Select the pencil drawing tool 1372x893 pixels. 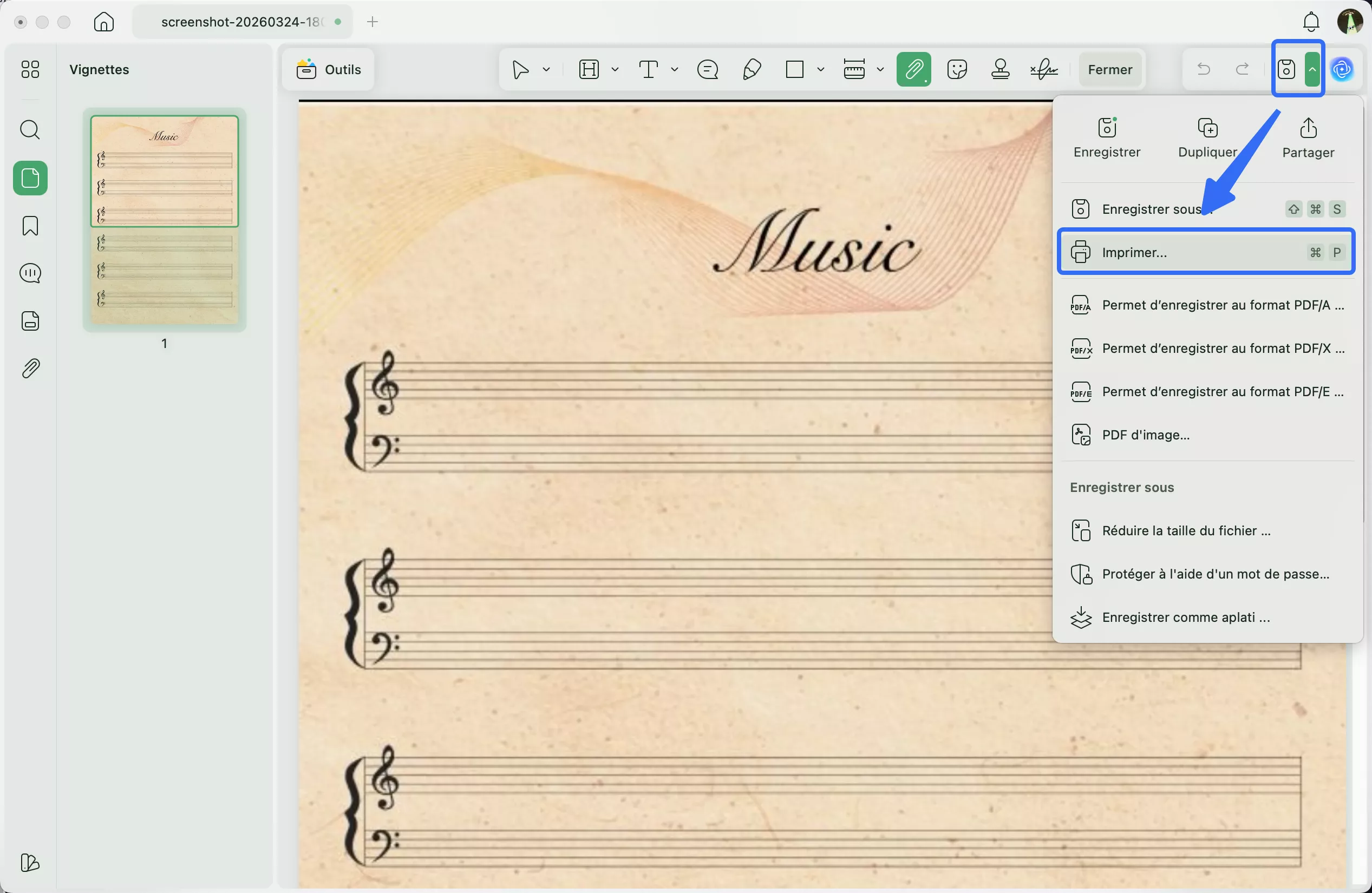752,70
